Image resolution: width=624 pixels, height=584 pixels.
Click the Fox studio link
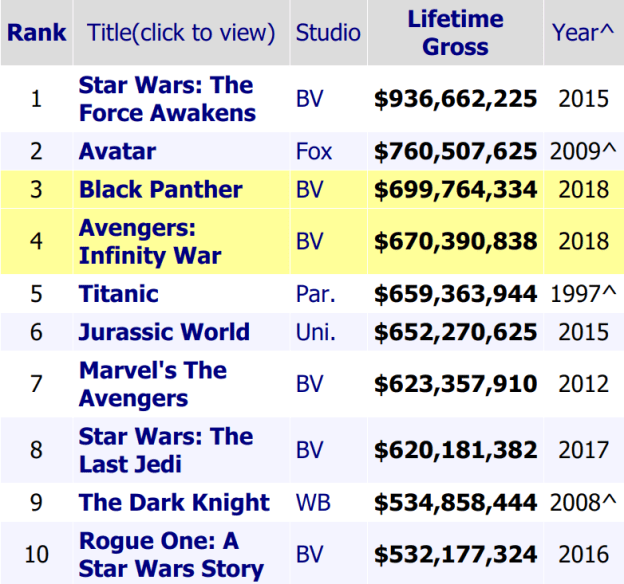314,152
